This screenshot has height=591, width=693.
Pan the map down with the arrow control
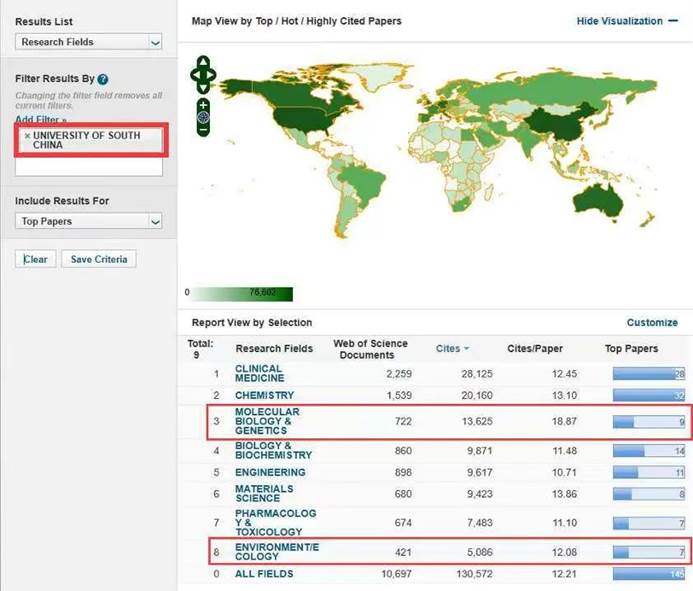[203, 85]
